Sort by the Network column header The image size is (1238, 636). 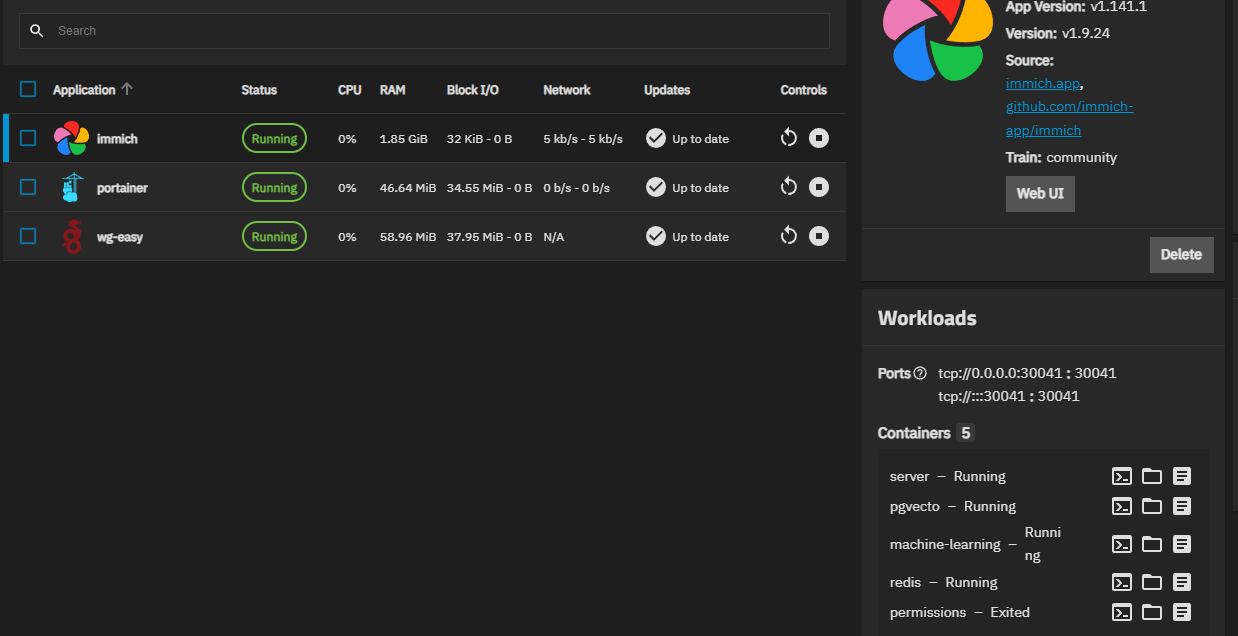pyautogui.click(x=567, y=90)
